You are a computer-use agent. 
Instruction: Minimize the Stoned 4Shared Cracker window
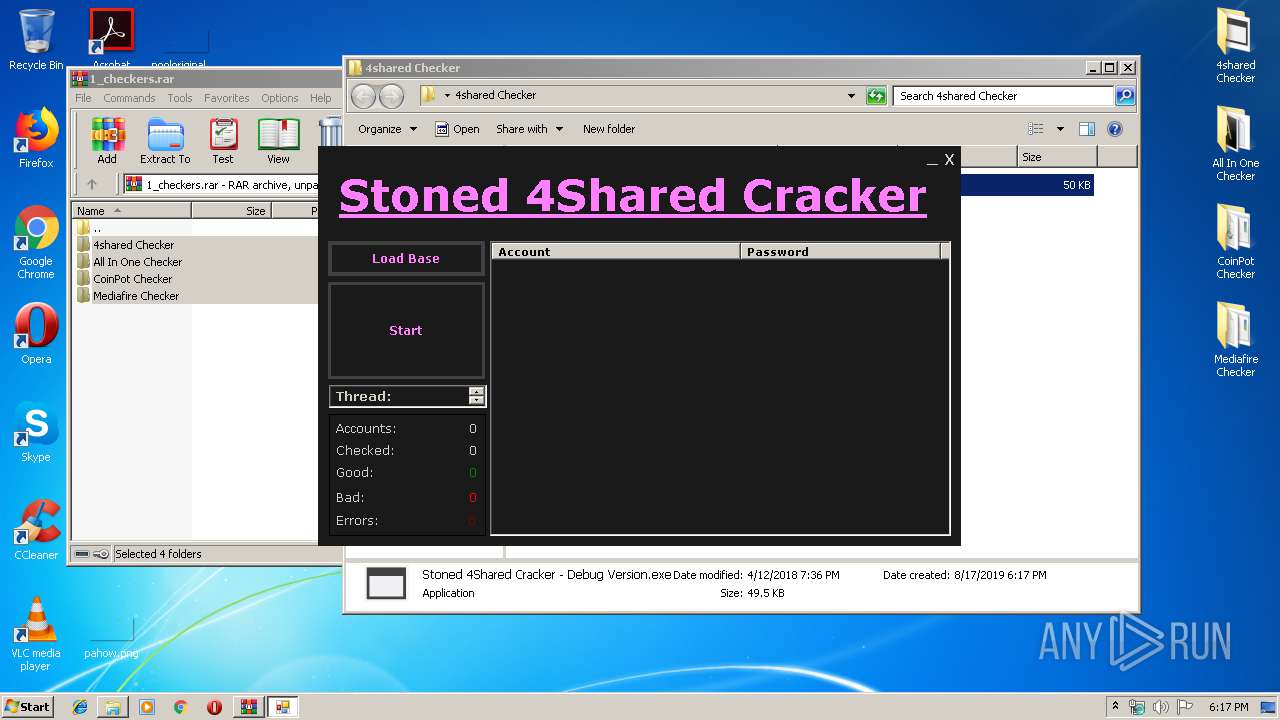pyautogui.click(x=932, y=160)
